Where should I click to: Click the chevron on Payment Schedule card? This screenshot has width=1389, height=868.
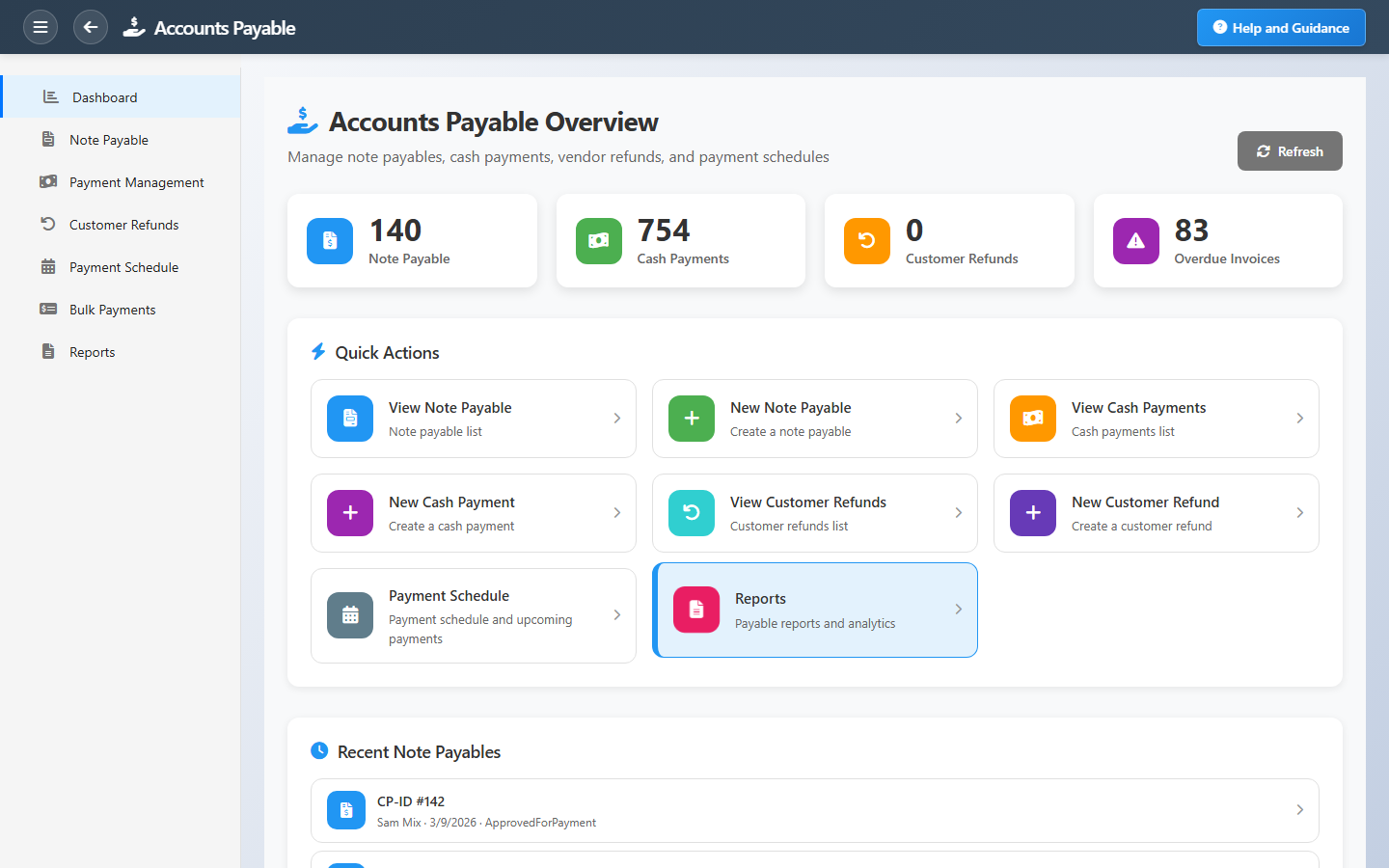point(616,615)
